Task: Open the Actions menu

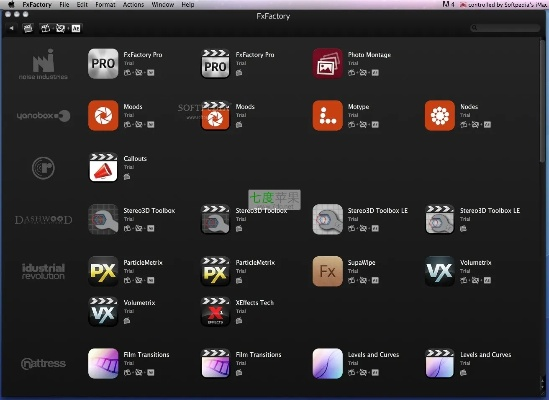Action: point(133,5)
